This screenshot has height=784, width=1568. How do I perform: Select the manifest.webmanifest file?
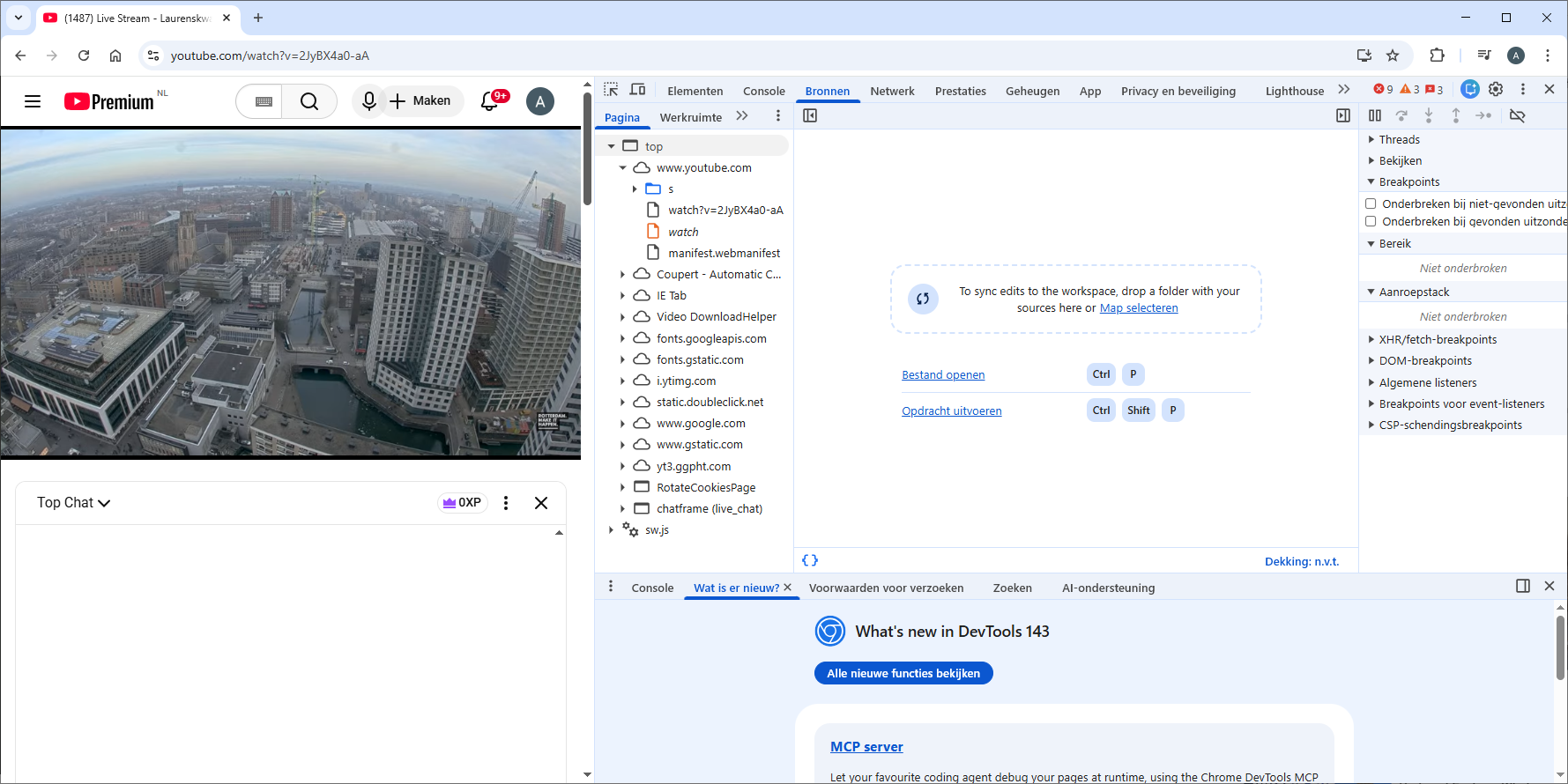(724, 253)
